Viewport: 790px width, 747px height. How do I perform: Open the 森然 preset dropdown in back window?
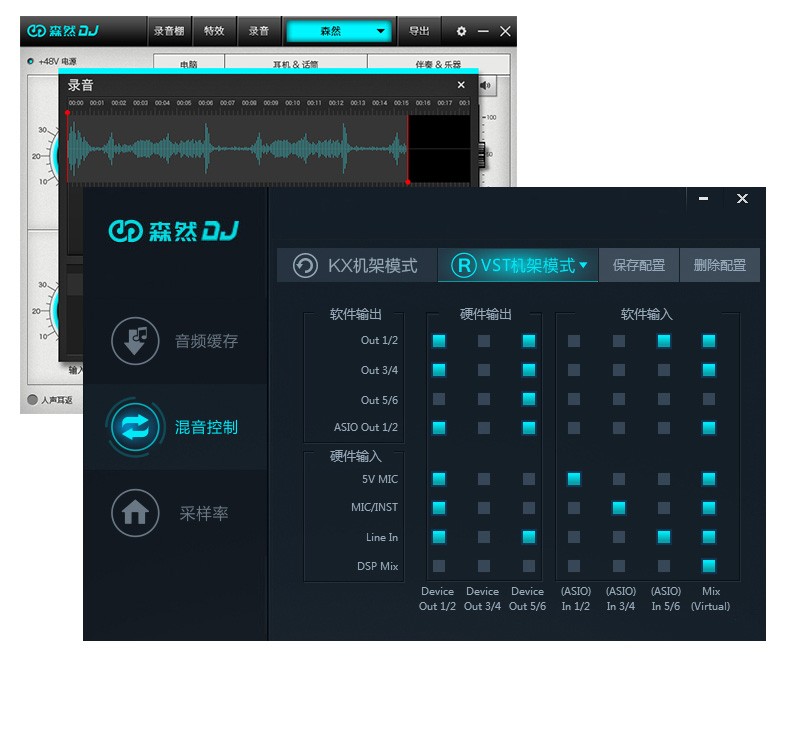pos(339,31)
